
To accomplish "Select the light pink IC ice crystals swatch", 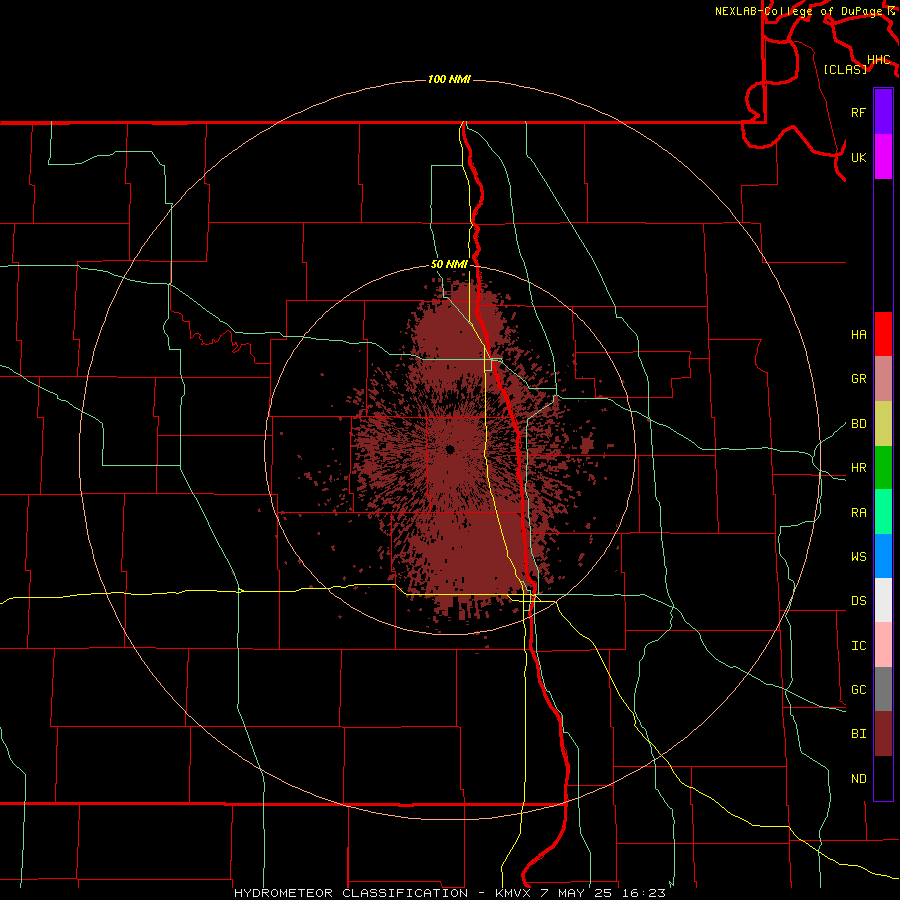I will (x=883, y=645).
